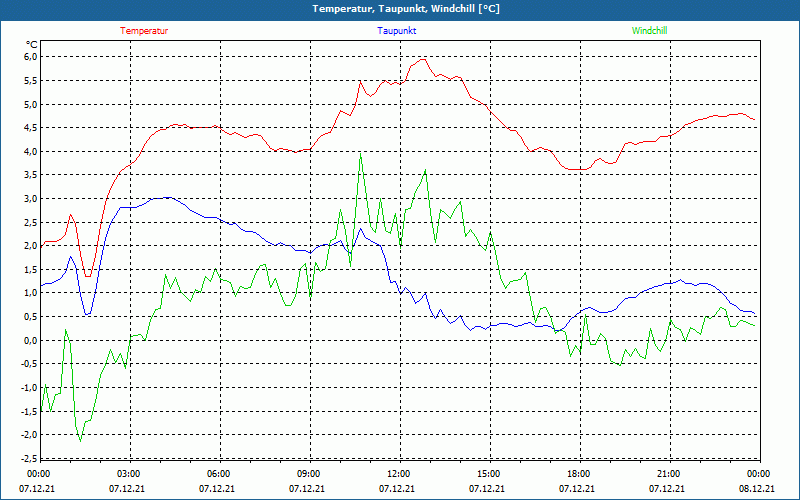Click the 6,0 y-axis value
800x500 pixels.
31,57
